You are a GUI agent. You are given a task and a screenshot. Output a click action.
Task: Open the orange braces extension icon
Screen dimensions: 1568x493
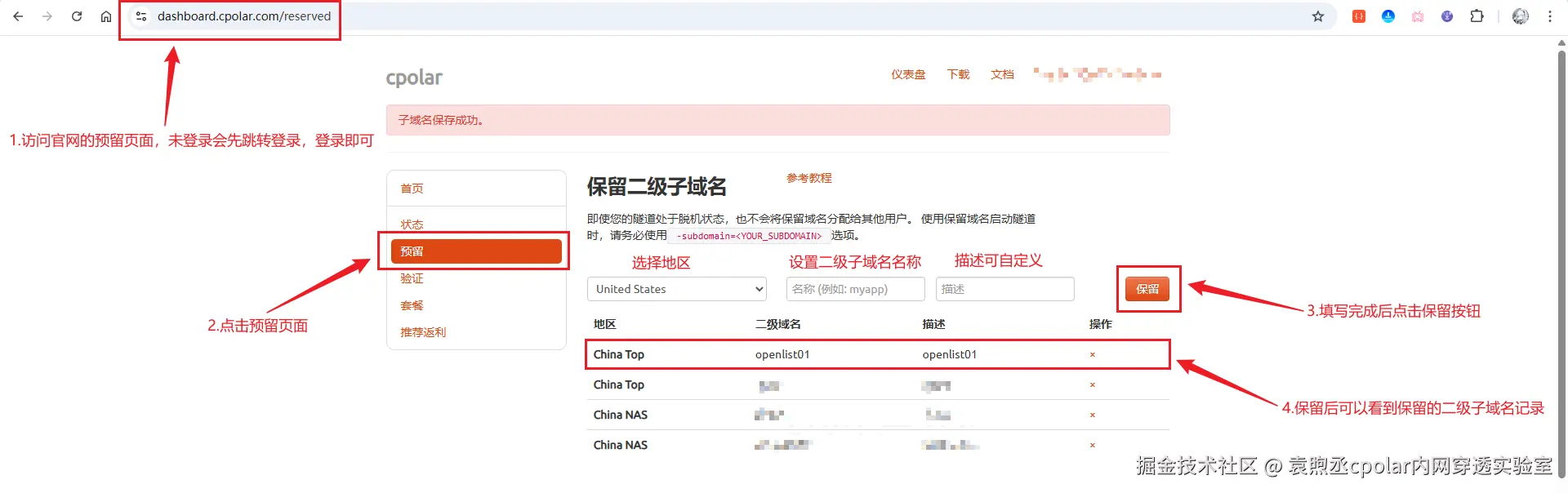click(x=1359, y=16)
